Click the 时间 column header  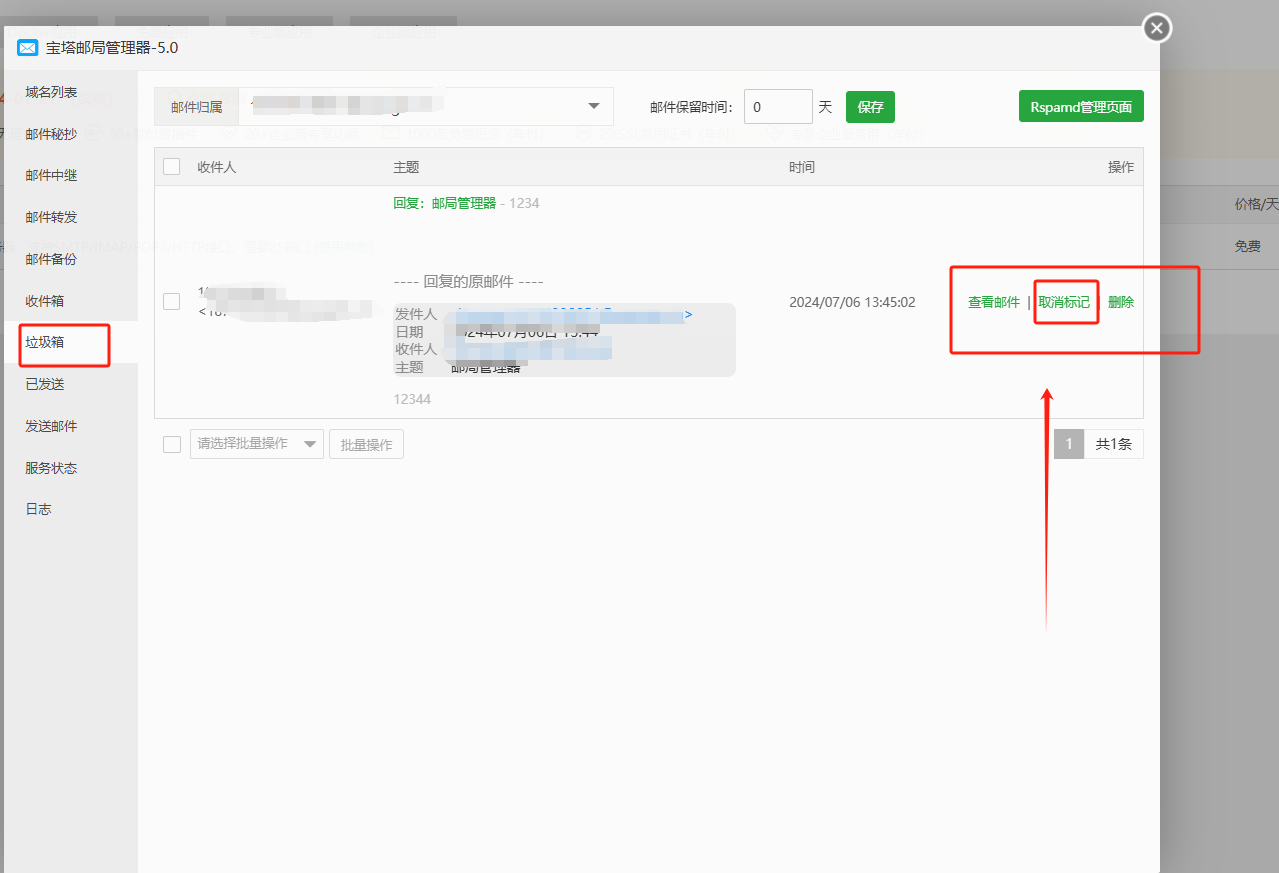[x=802, y=167]
